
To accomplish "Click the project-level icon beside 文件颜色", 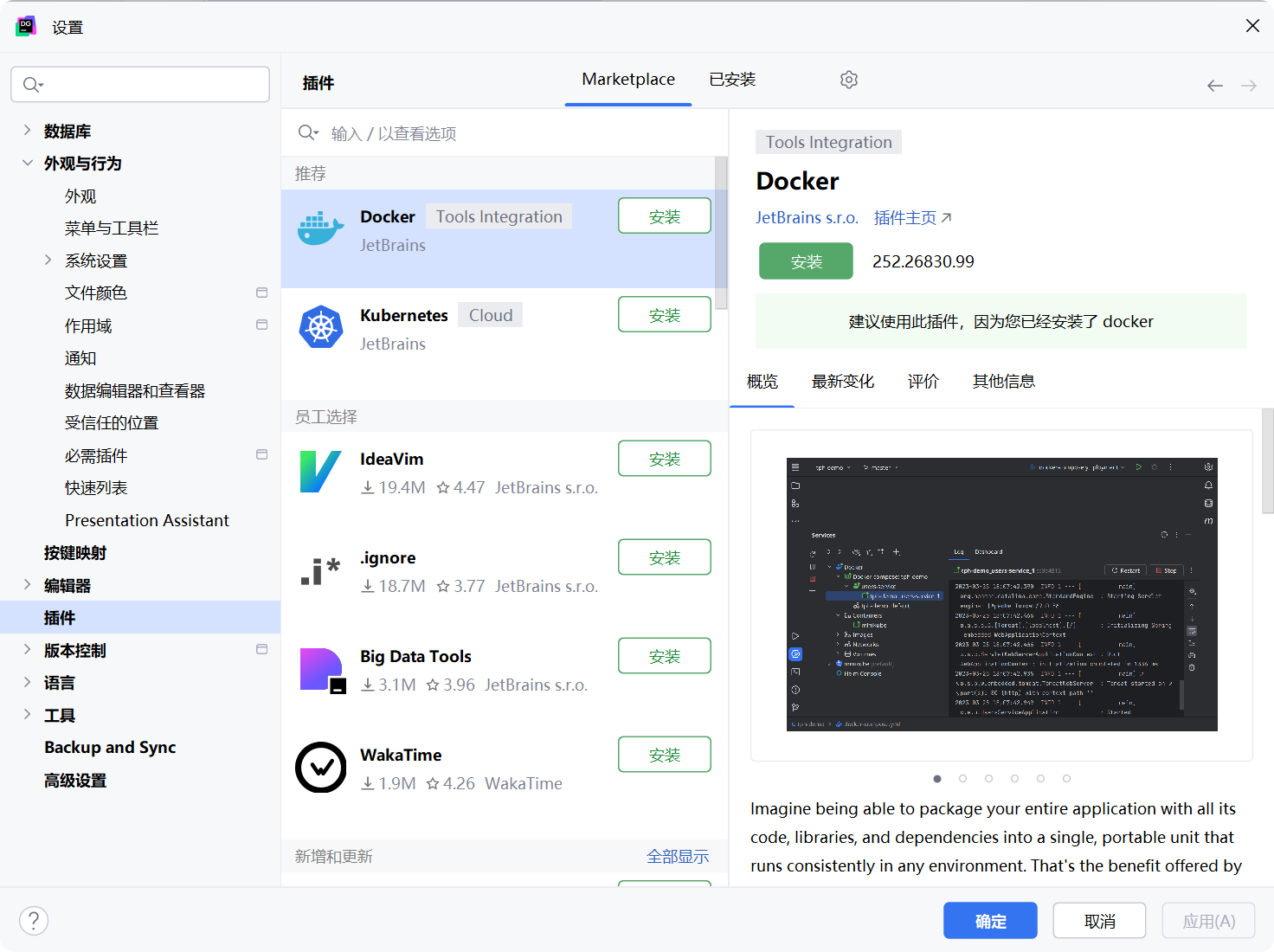I will coord(262,293).
